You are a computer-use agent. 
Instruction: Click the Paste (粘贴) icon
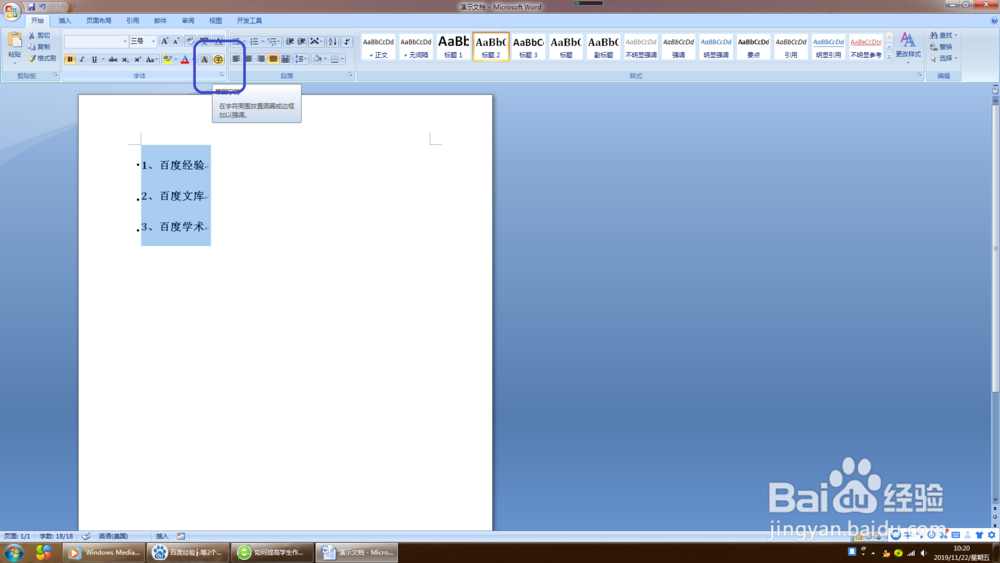pyautogui.click(x=15, y=41)
